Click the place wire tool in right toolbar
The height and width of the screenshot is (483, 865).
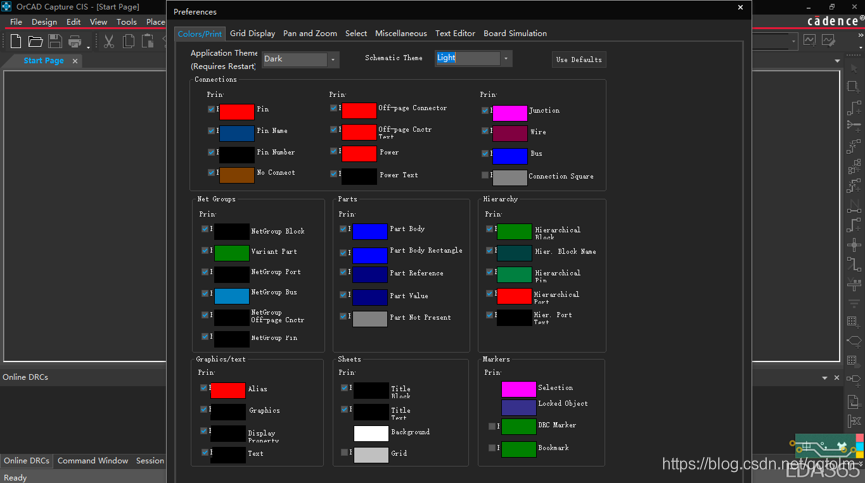[853, 108]
